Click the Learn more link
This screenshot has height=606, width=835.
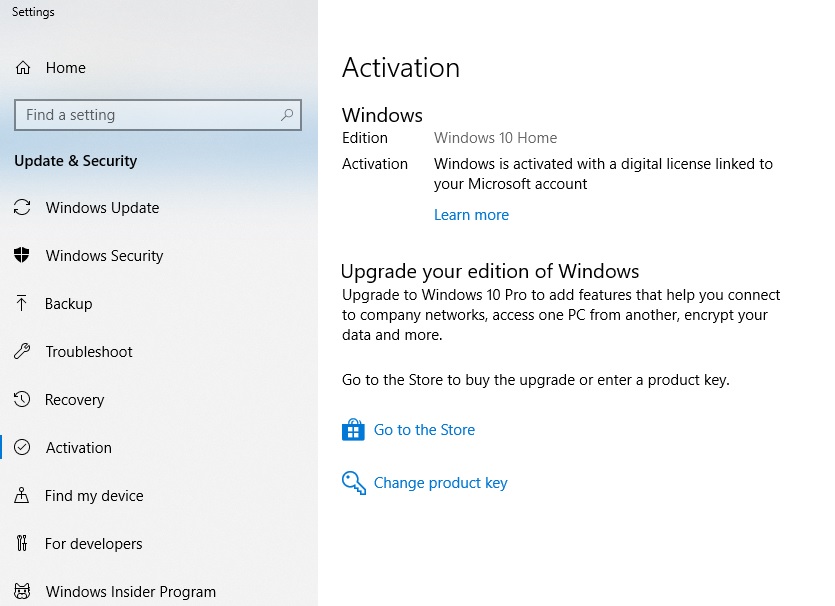click(471, 215)
